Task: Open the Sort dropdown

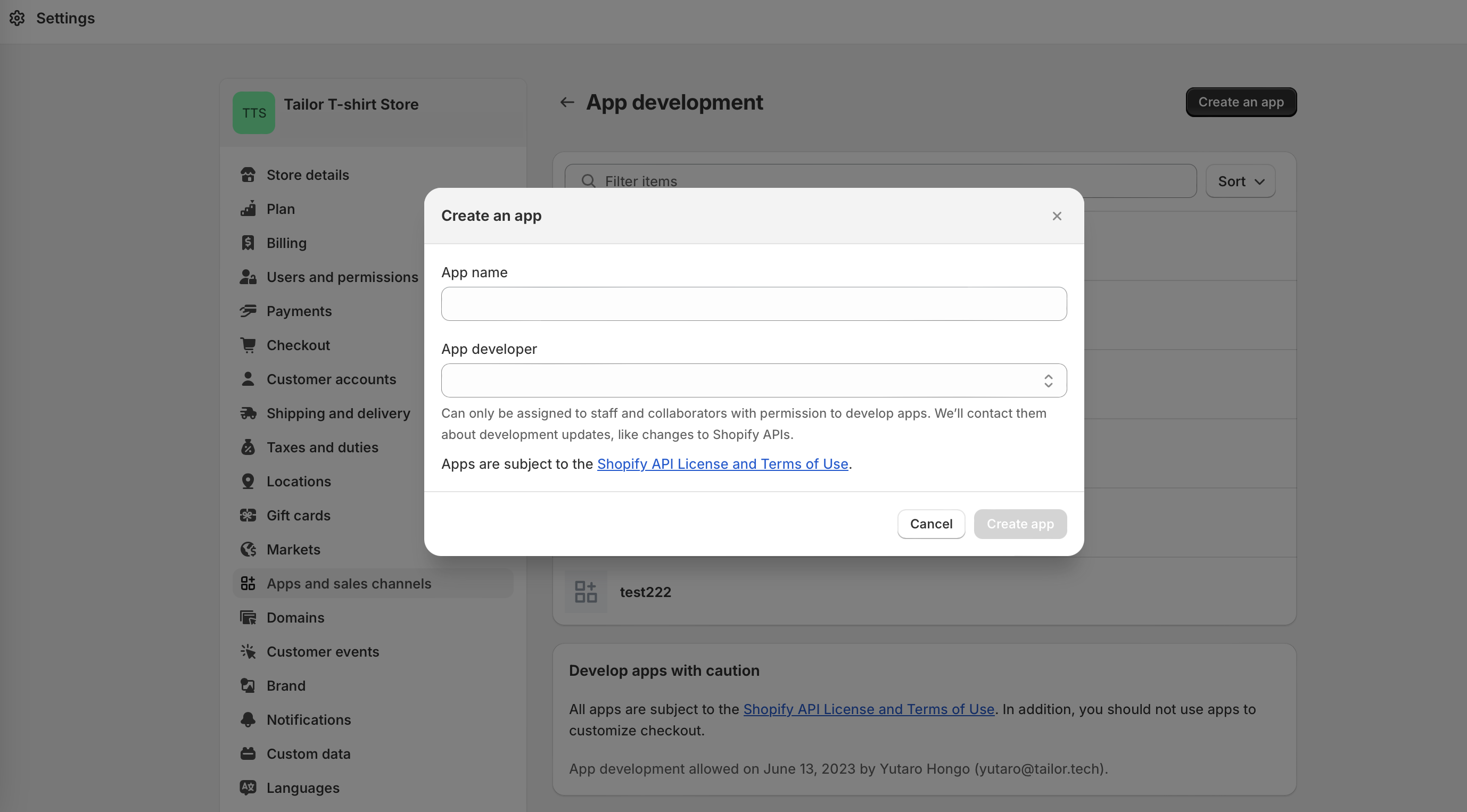Action: coord(1240,181)
